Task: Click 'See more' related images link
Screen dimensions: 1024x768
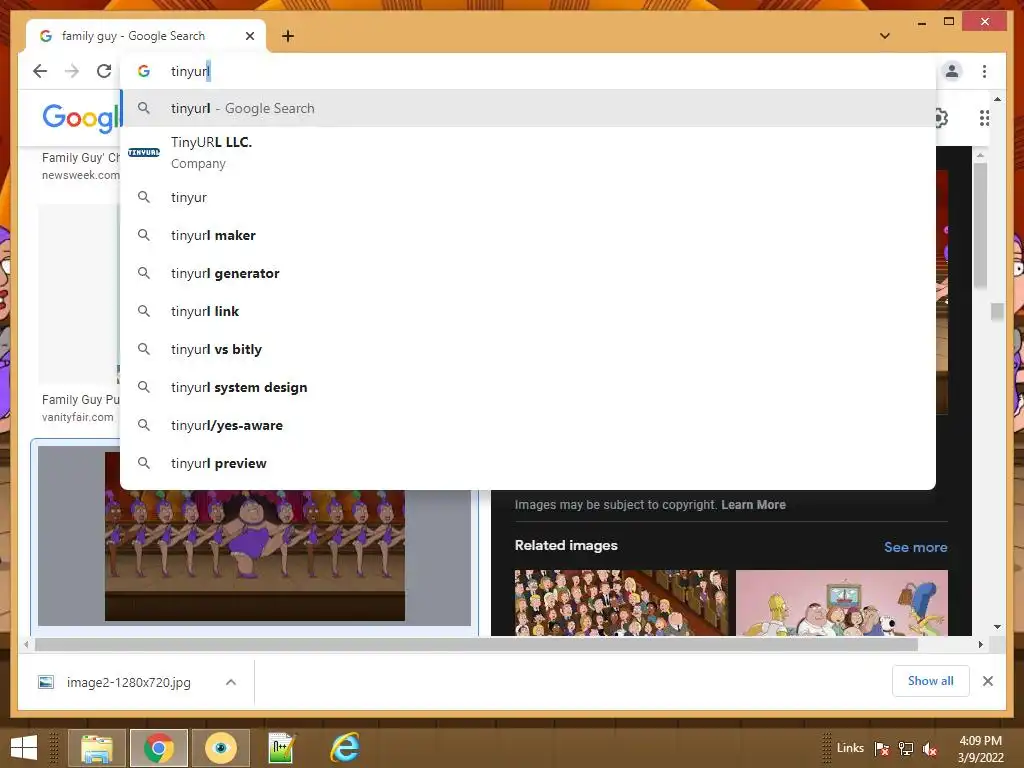Action: (x=916, y=547)
